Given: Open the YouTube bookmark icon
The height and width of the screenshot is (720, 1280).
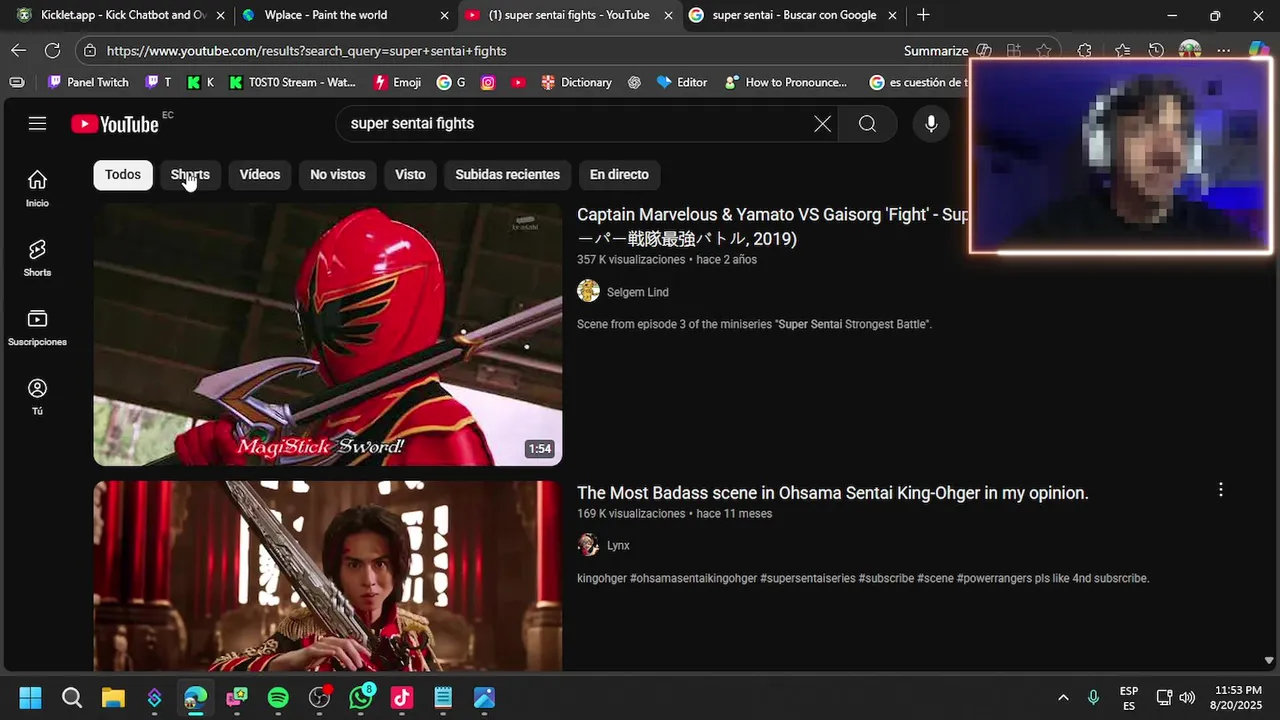Looking at the screenshot, I should (518, 82).
